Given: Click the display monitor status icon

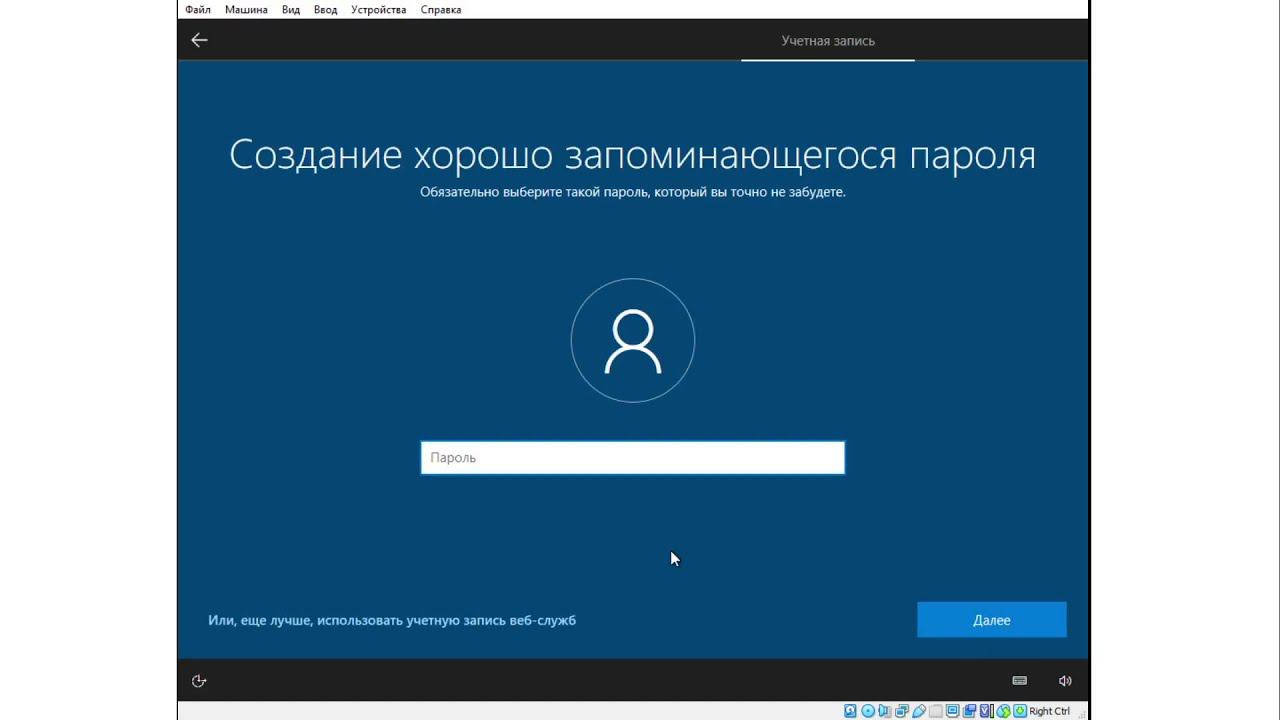Looking at the screenshot, I should coord(953,711).
